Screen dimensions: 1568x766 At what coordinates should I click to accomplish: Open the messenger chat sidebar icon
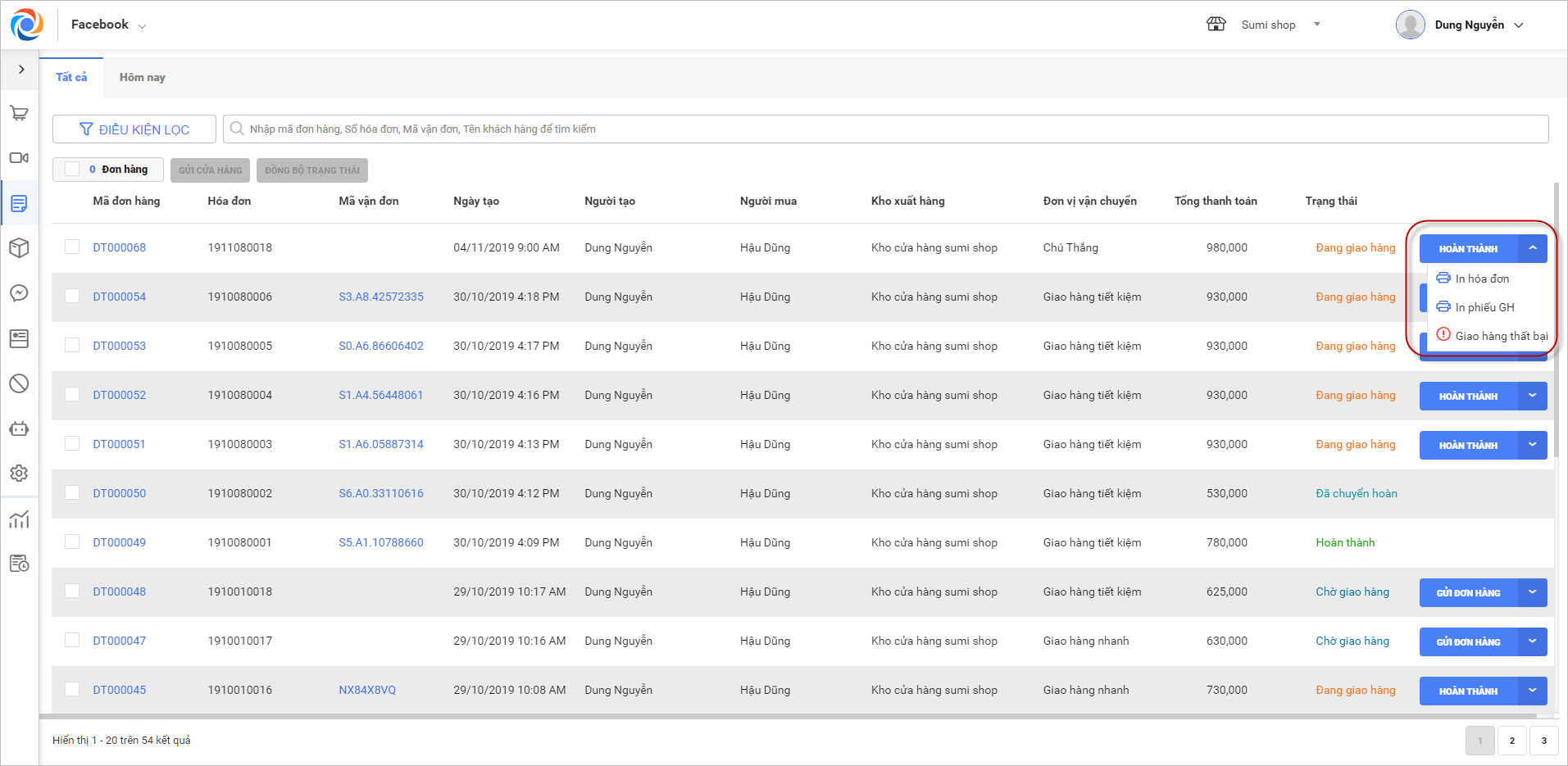19,293
